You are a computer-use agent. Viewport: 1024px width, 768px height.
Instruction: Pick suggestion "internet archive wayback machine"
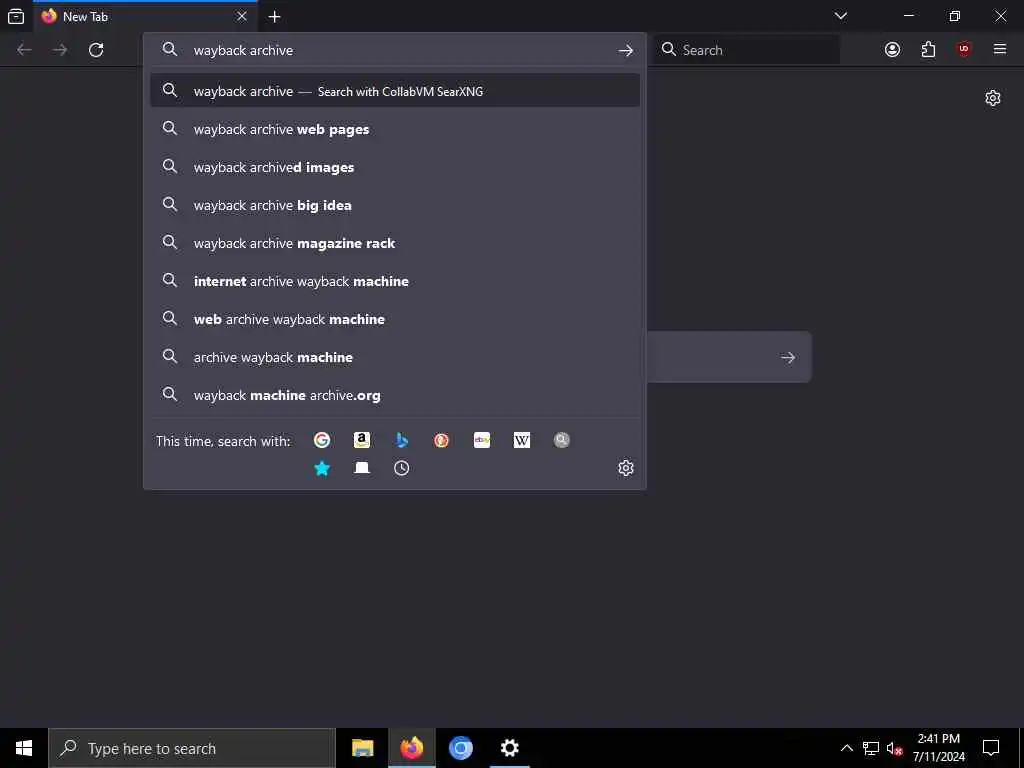coord(395,281)
